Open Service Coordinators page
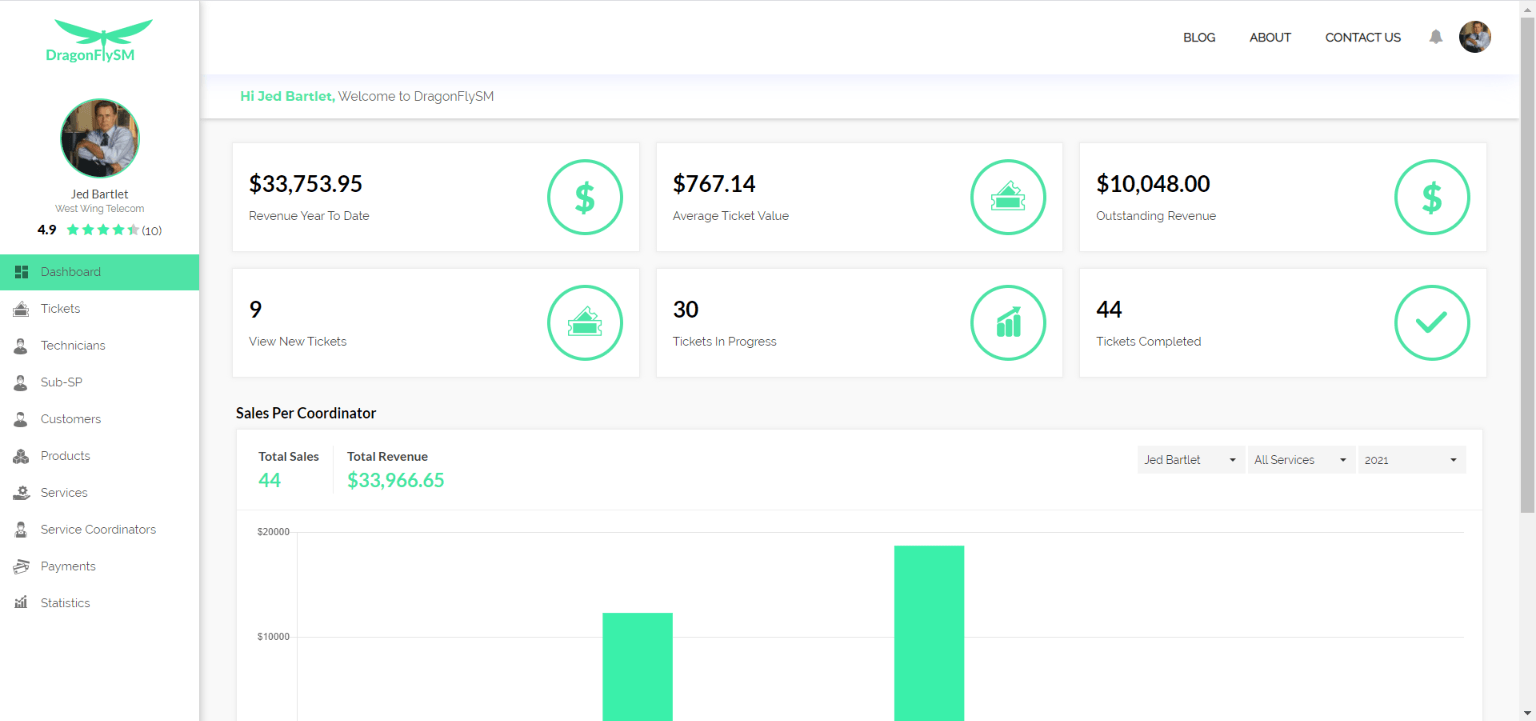The width and height of the screenshot is (1536, 721). click(x=100, y=530)
